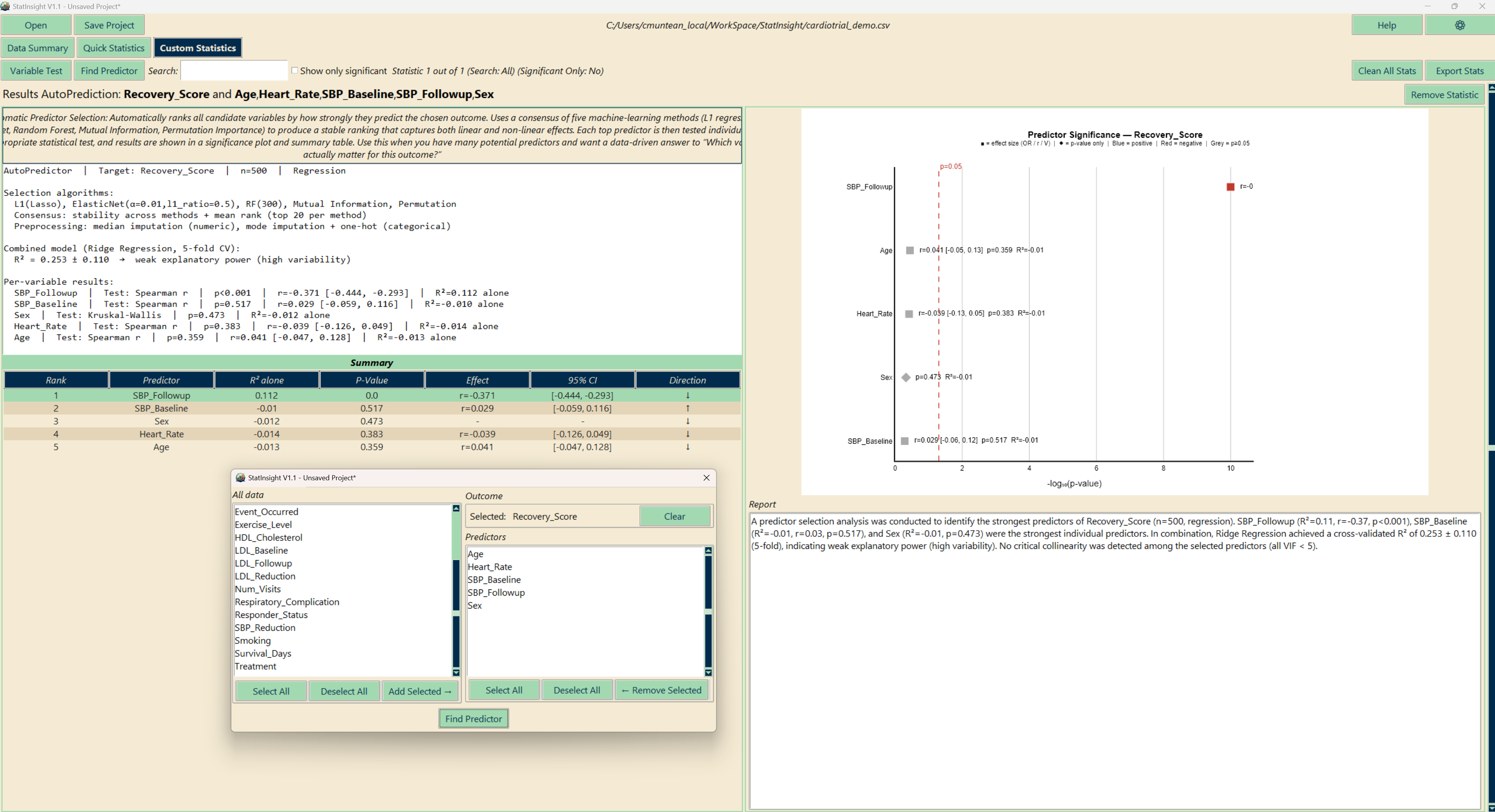Open the settings gear icon

pos(1460,25)
